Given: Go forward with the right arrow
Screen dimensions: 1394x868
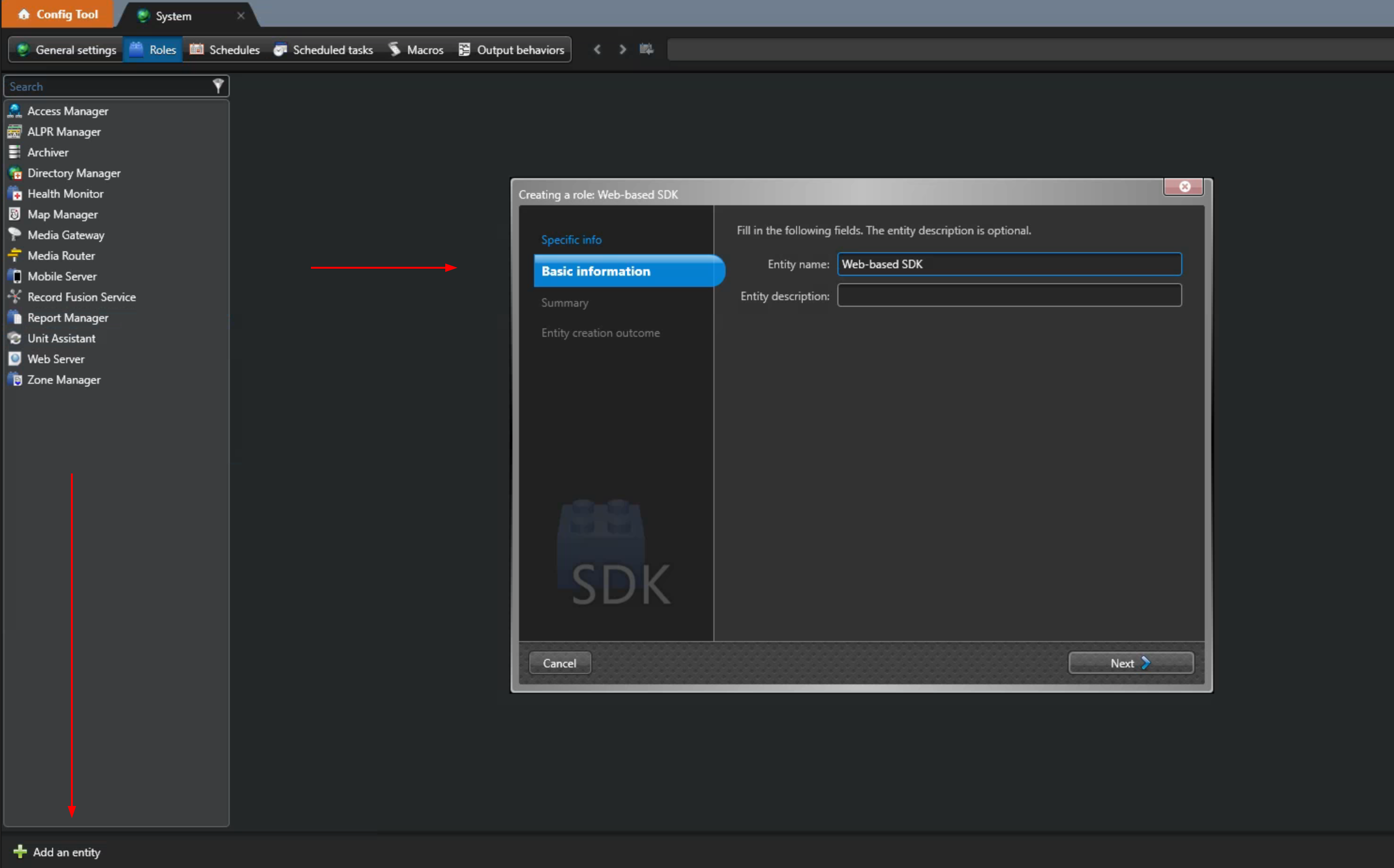Looking at the screenshot, I should pyautogui.click(x=623, y=49).
